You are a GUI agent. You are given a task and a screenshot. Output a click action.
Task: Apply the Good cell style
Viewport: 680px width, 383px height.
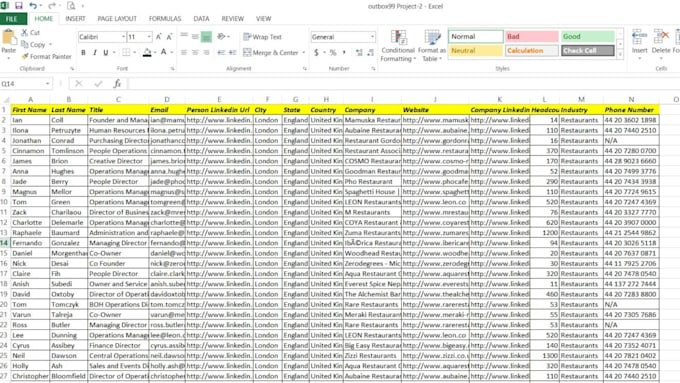pyautogui.click(x=588, y=36)
